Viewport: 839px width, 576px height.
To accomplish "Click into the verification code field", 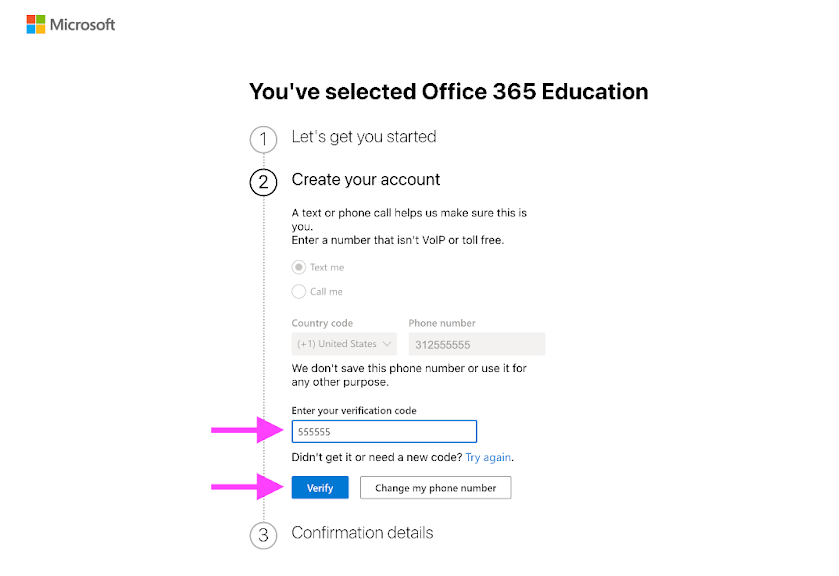I will tap(384, 431).
